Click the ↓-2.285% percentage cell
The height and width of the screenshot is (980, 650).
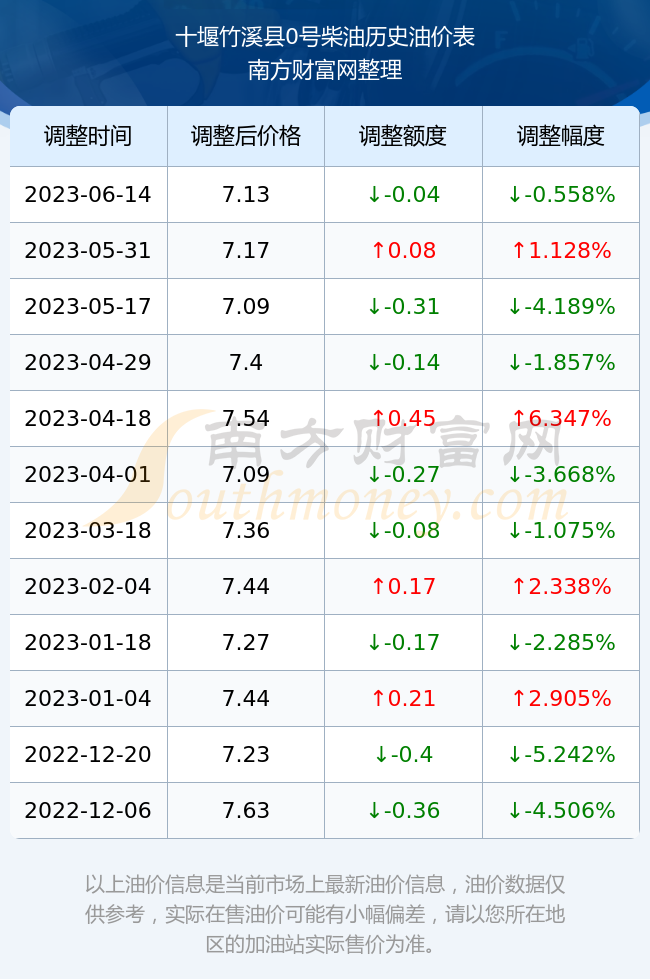[x=561, y=642]
